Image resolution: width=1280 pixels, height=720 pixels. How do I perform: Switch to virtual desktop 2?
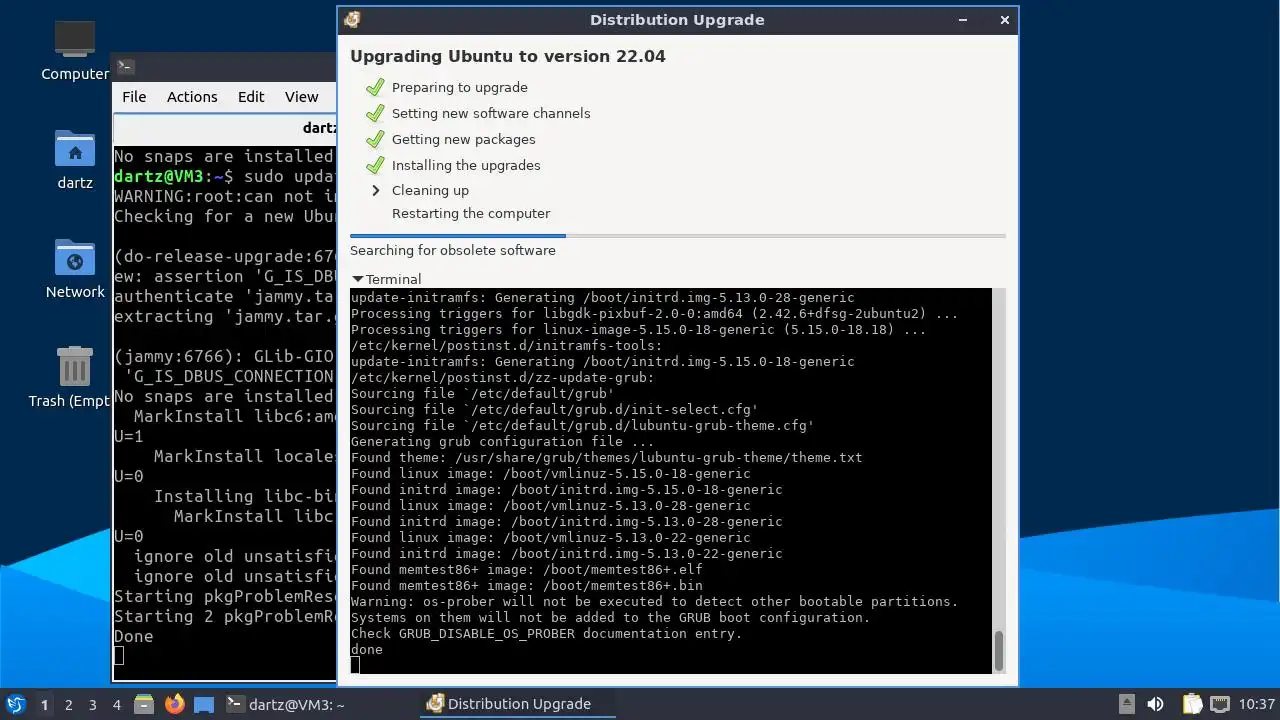point(68,704)
